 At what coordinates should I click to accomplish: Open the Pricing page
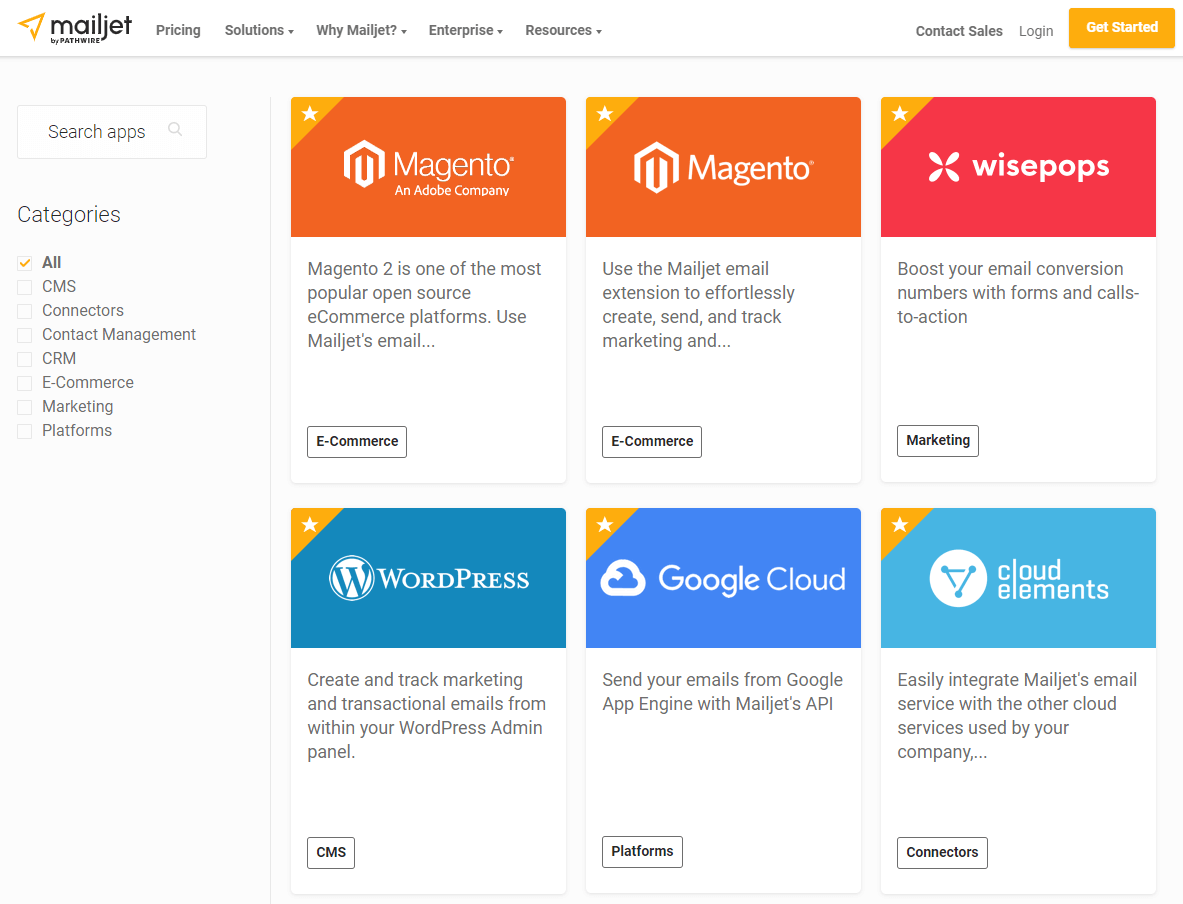(x=178, y=30)
